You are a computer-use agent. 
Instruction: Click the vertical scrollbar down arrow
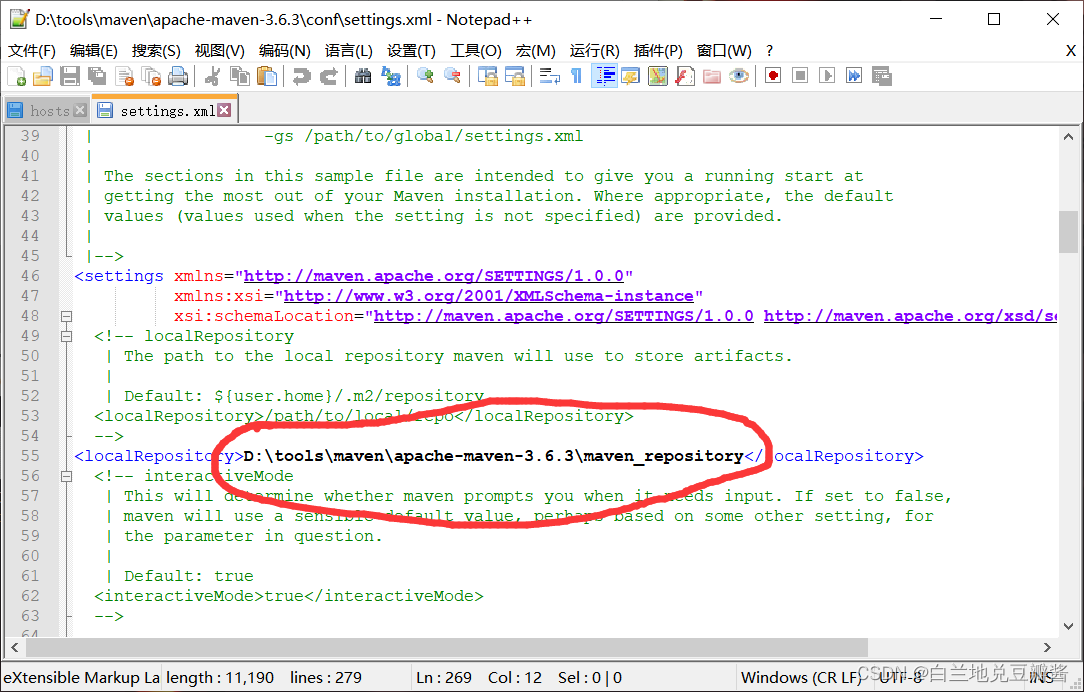pyautogui.click(x=1068, y=626)
